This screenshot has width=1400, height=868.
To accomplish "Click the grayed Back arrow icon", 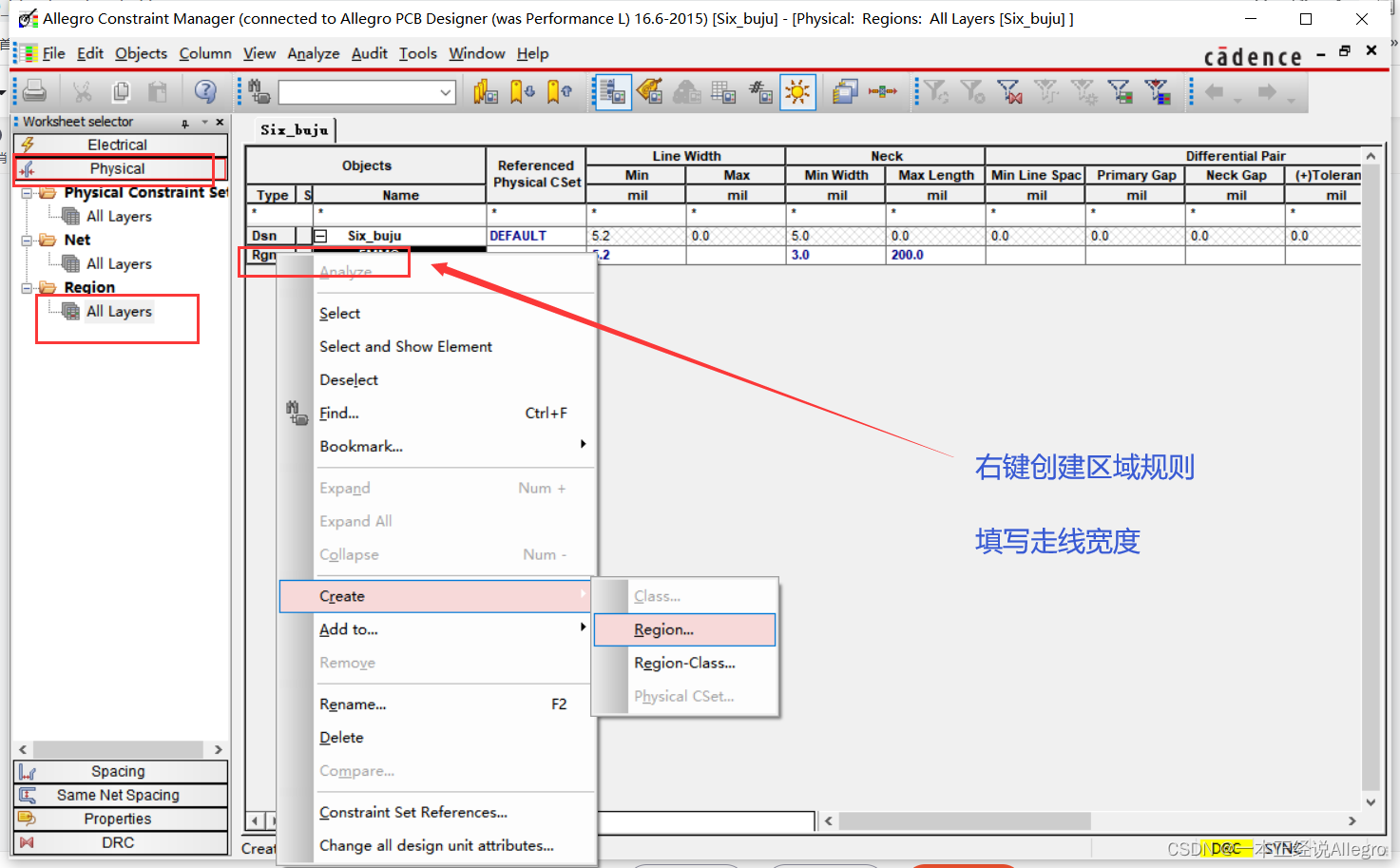I will [1214, 91].
